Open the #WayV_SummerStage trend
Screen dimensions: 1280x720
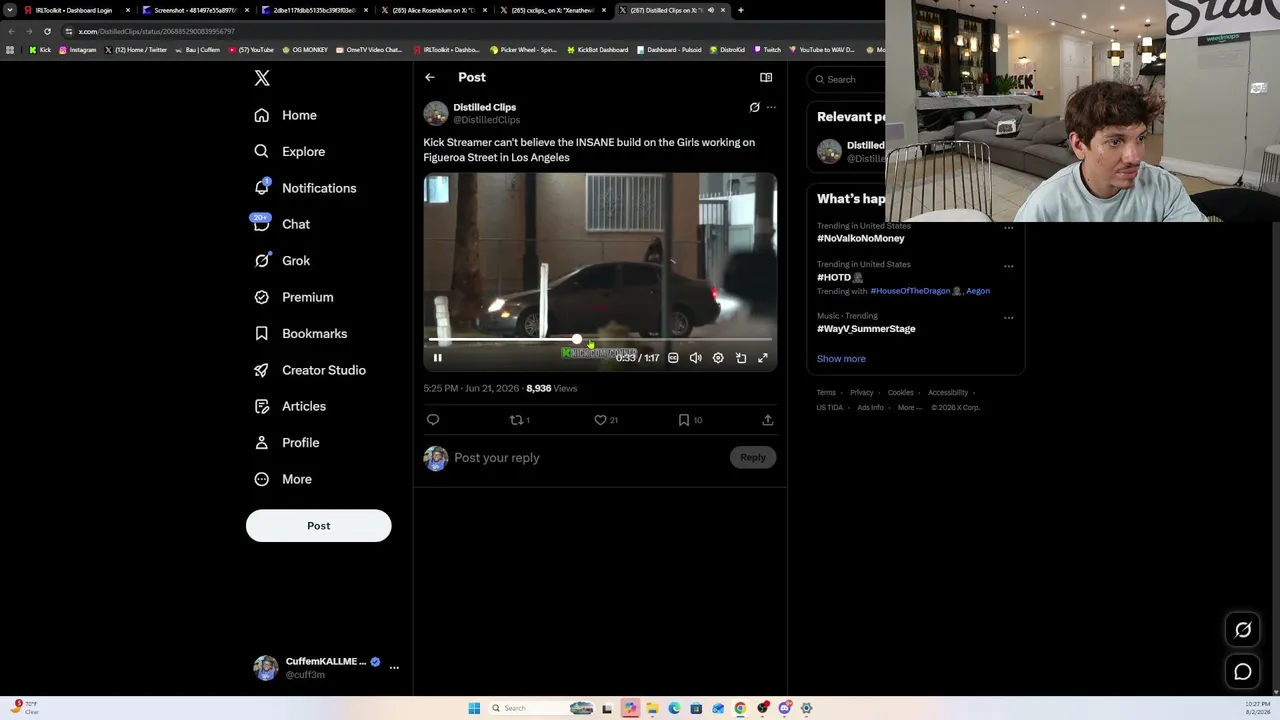pos(866,328)
